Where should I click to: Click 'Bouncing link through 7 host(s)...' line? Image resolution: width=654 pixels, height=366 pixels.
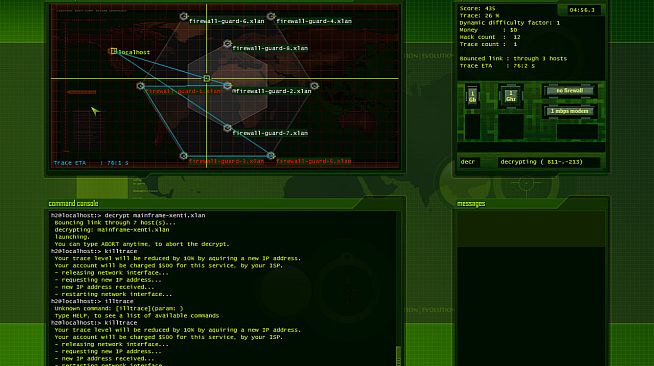115,223
